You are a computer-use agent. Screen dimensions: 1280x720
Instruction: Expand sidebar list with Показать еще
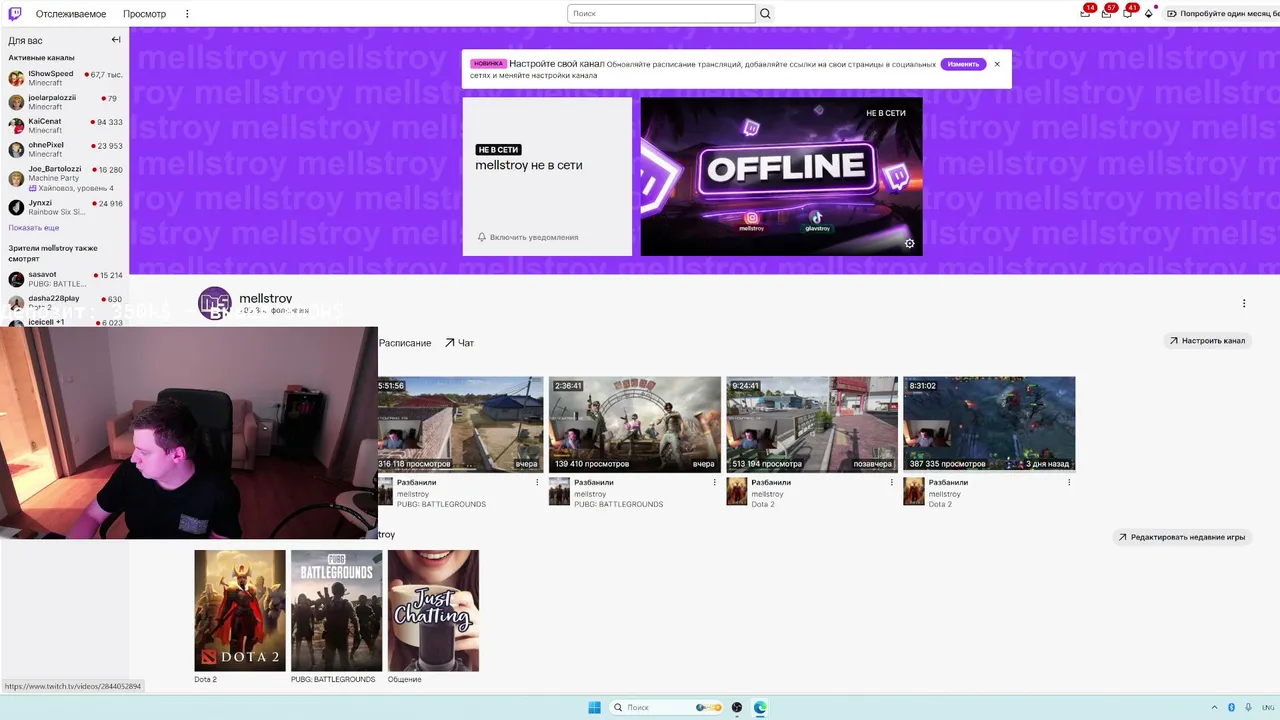[x=34, y=228]
